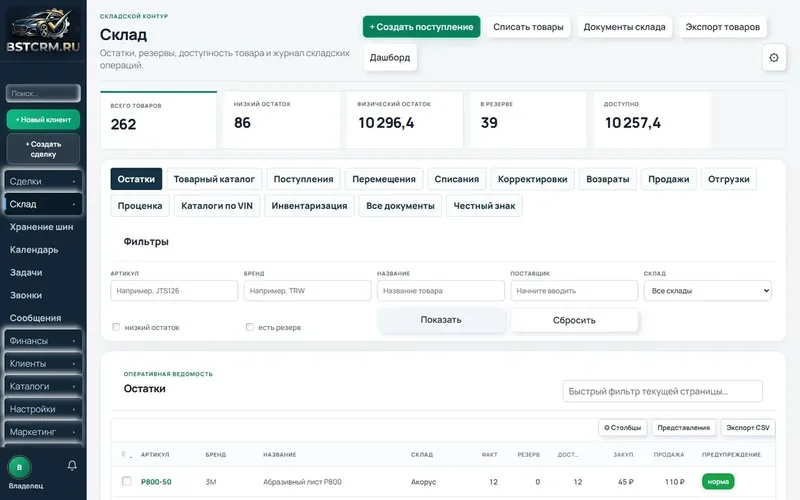Viewport: 800px width, 500px height.
Task: Open the Поступления tab
Action: (304, 179)
